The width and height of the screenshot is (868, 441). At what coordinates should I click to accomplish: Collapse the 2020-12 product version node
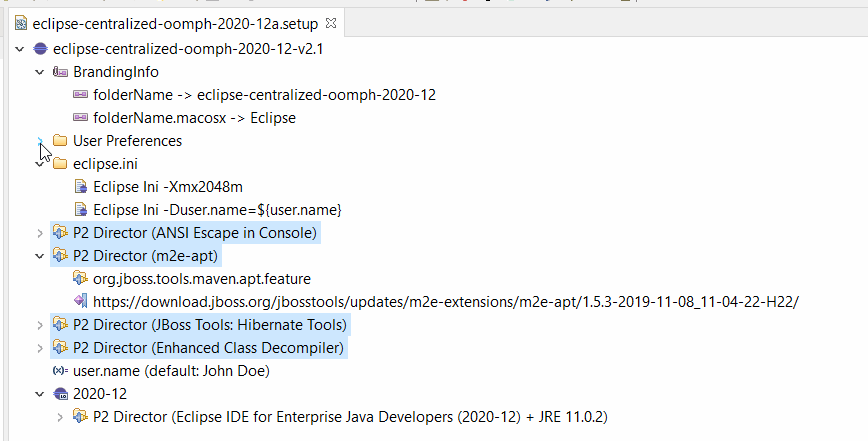[x=39, y=394]
